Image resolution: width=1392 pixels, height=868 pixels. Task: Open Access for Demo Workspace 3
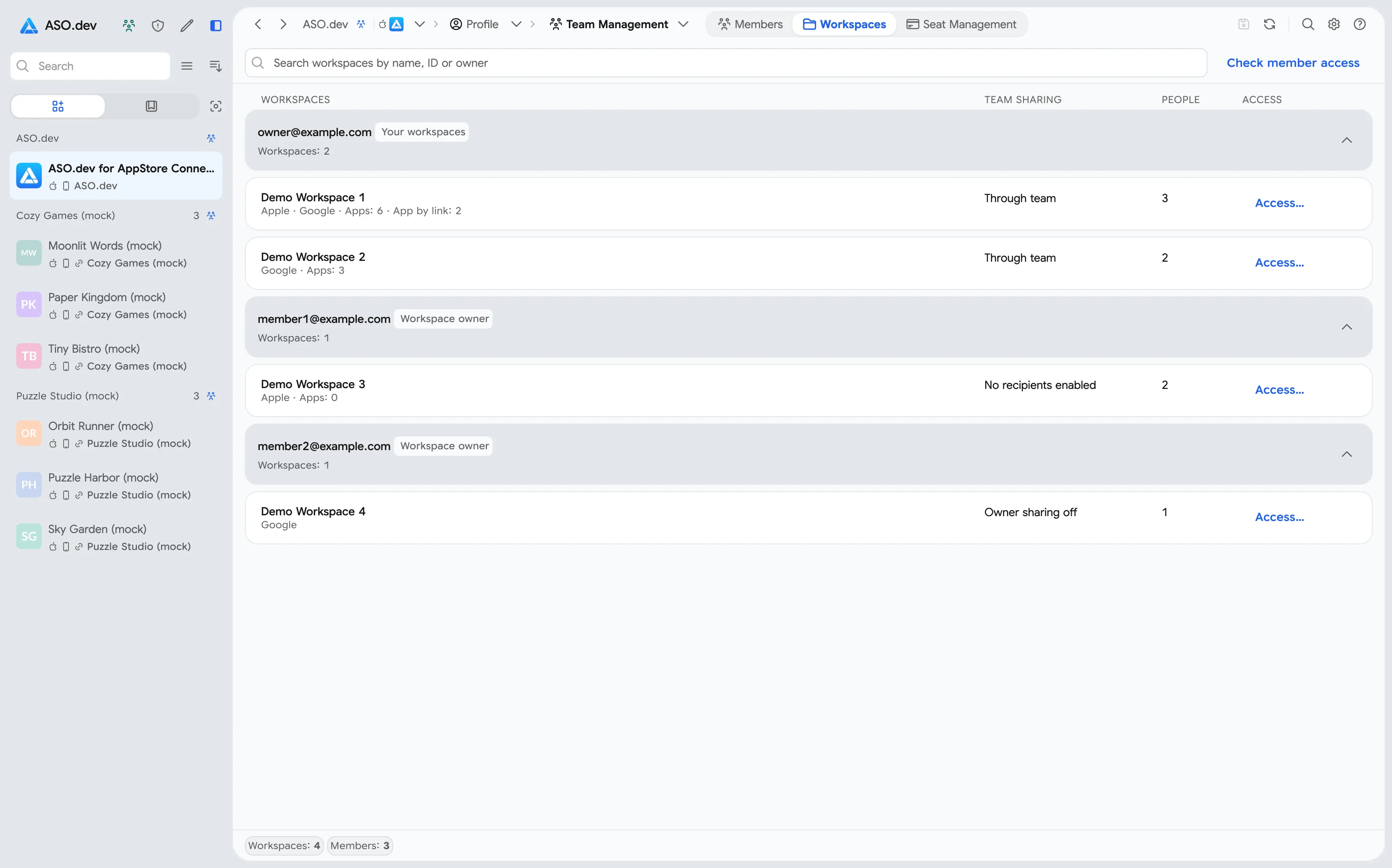(x=1280, y=390)
